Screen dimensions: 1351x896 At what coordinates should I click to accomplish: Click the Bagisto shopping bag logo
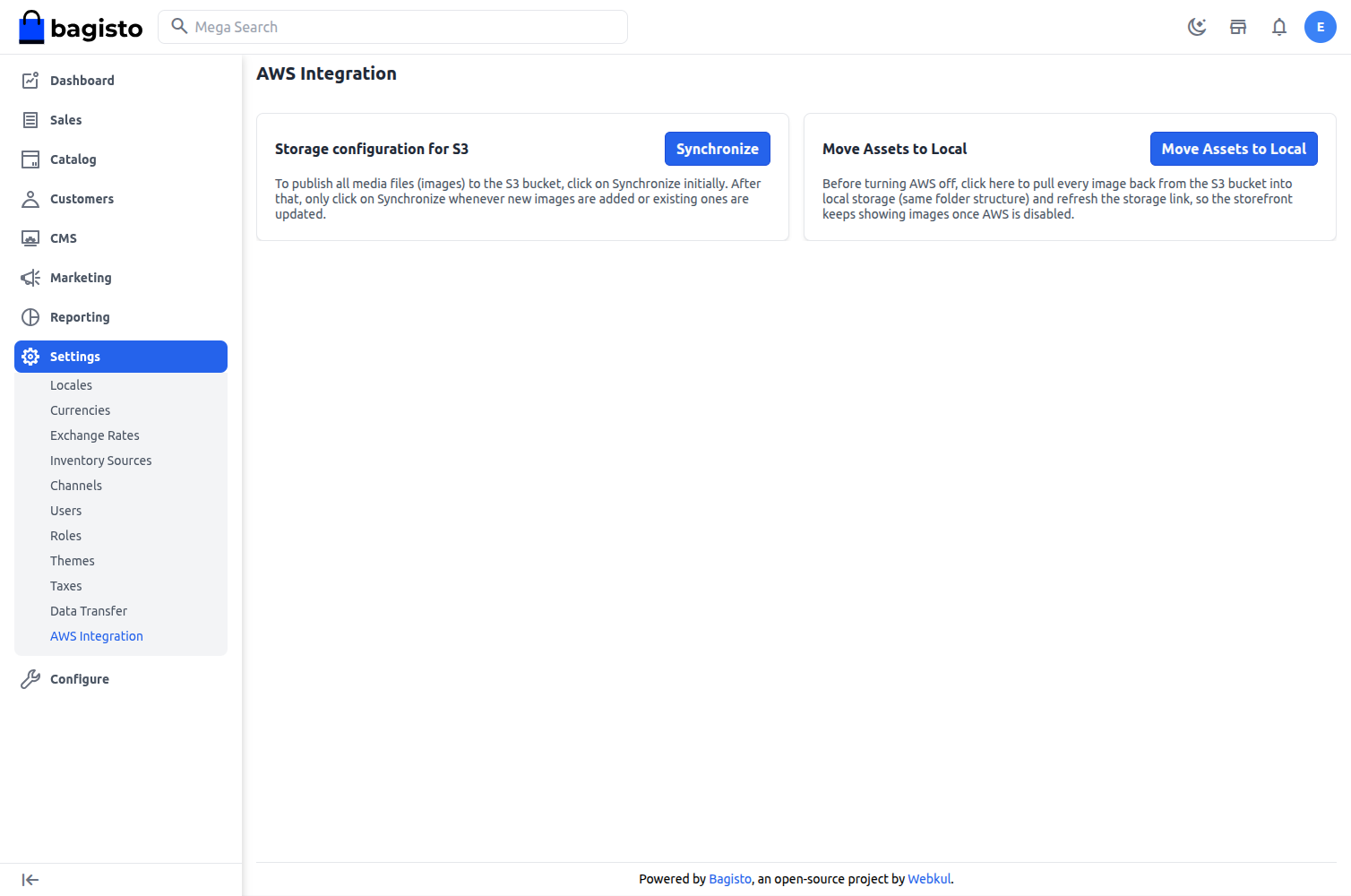pos(31,27)
